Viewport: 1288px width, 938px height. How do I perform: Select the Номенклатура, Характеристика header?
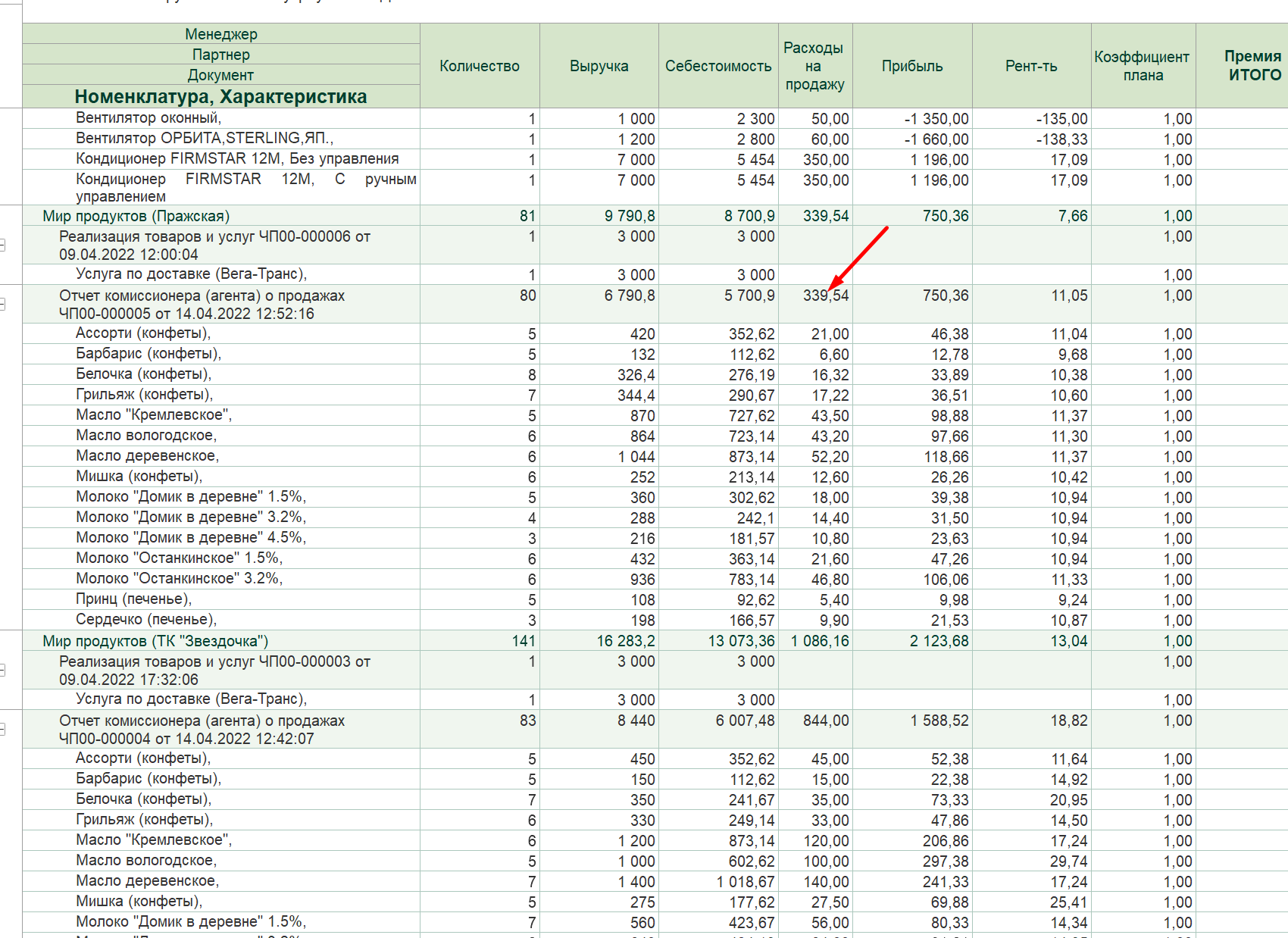(221, 96)
